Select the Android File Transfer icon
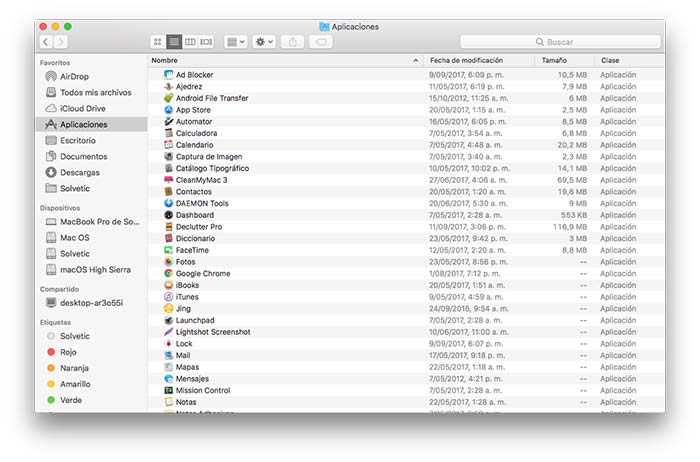 [168, 98]
